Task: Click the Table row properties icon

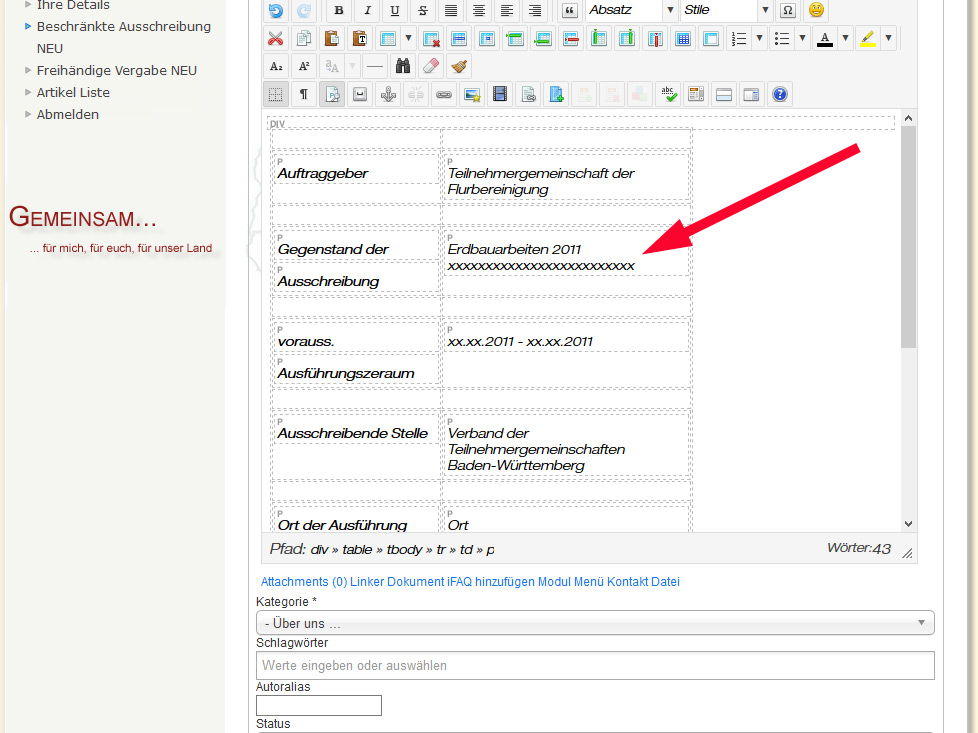Action: pos(459,39)
